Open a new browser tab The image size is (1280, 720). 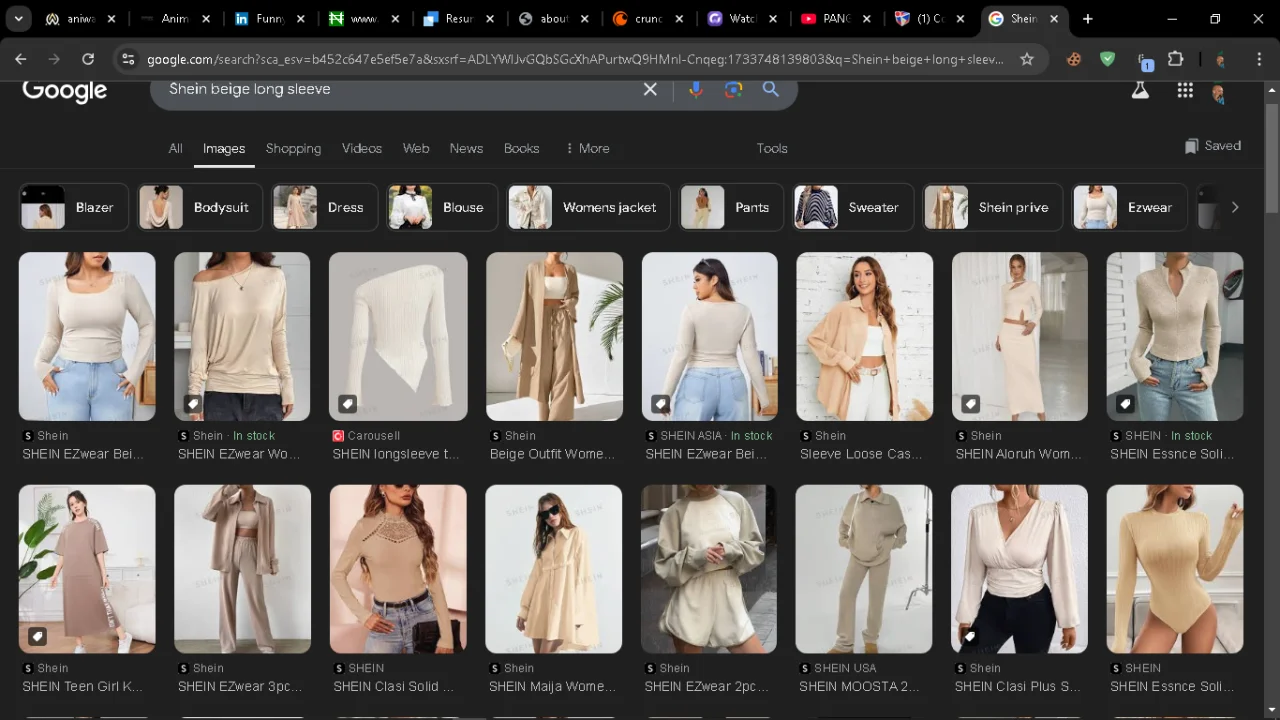[x=1088, y=18]
